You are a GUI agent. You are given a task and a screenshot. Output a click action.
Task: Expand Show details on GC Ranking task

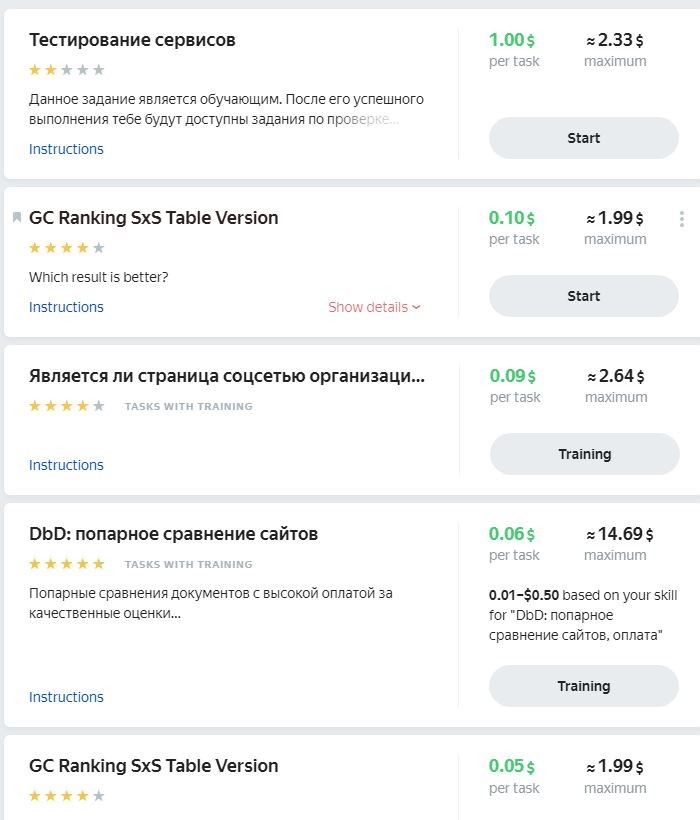pyautogui.click(x=374, y=307)
